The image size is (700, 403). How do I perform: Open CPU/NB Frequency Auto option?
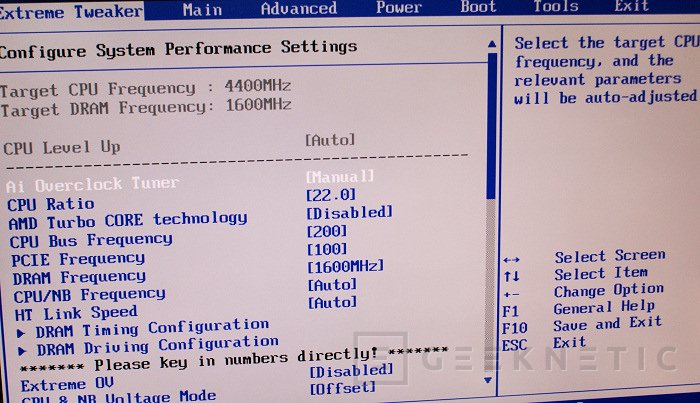pos(332,285)
